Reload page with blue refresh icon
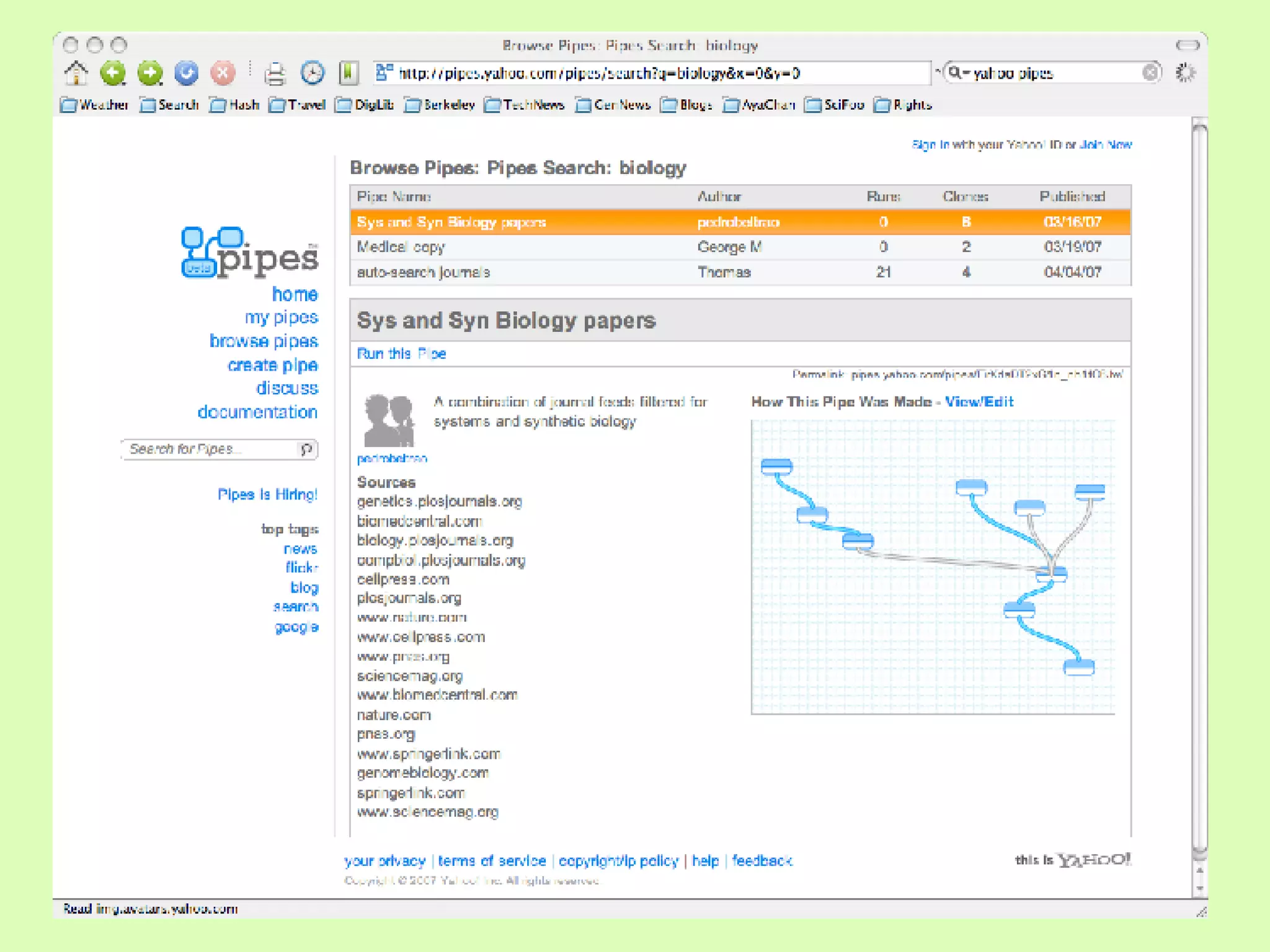 (186, 73)
